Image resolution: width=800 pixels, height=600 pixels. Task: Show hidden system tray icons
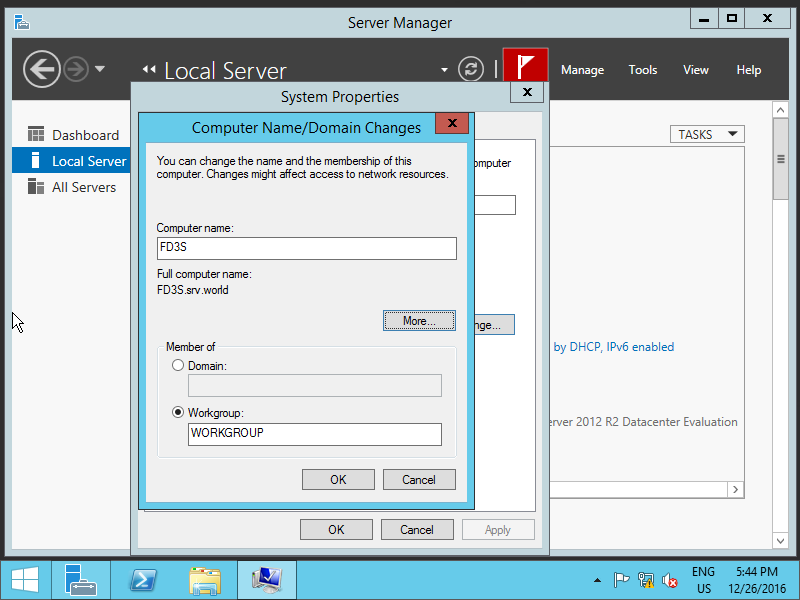(x=597, y=580)
